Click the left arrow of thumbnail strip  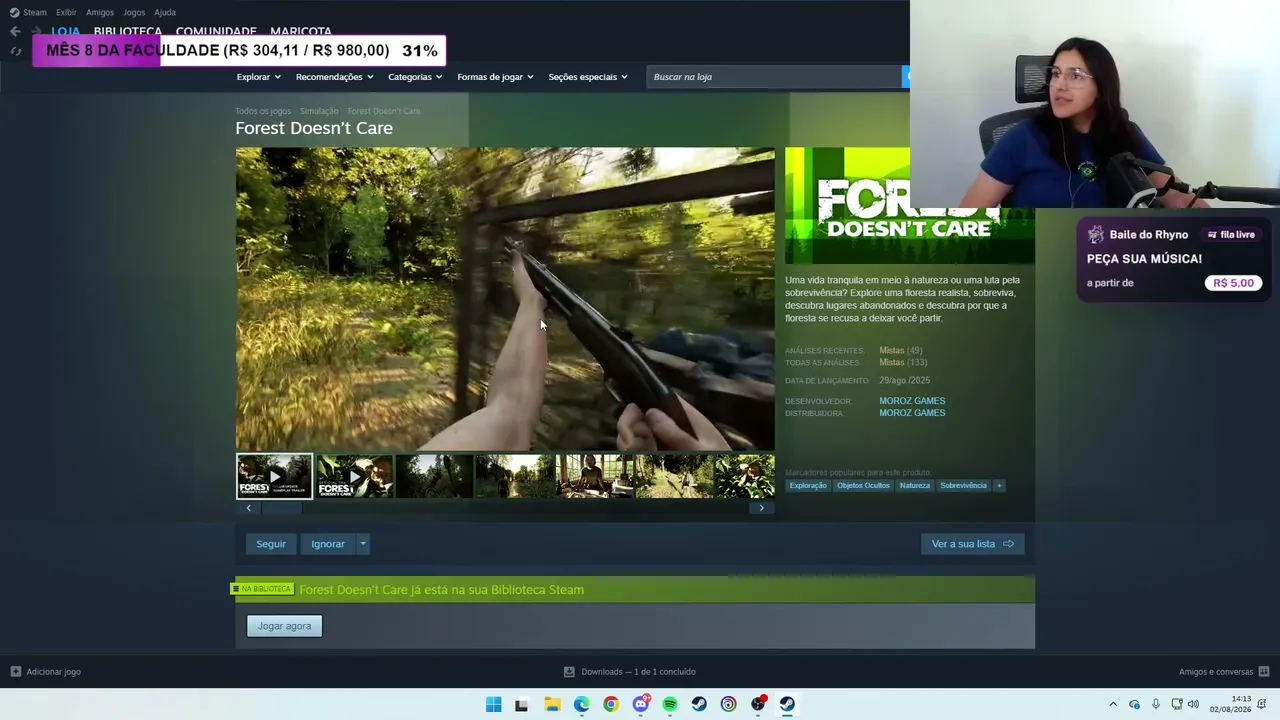tap(249, 508)
